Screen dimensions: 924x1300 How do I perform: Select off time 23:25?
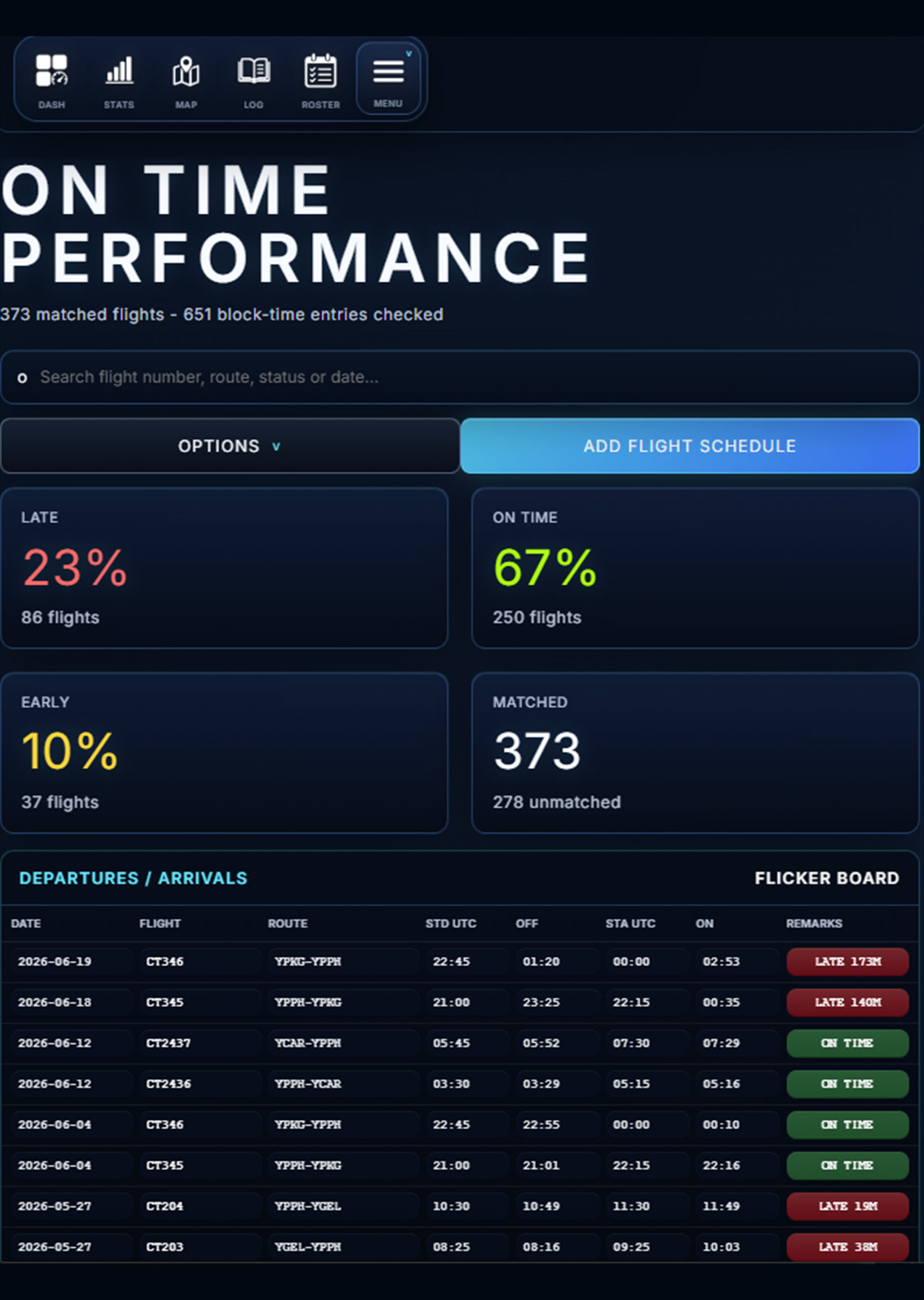(557, 1002)
